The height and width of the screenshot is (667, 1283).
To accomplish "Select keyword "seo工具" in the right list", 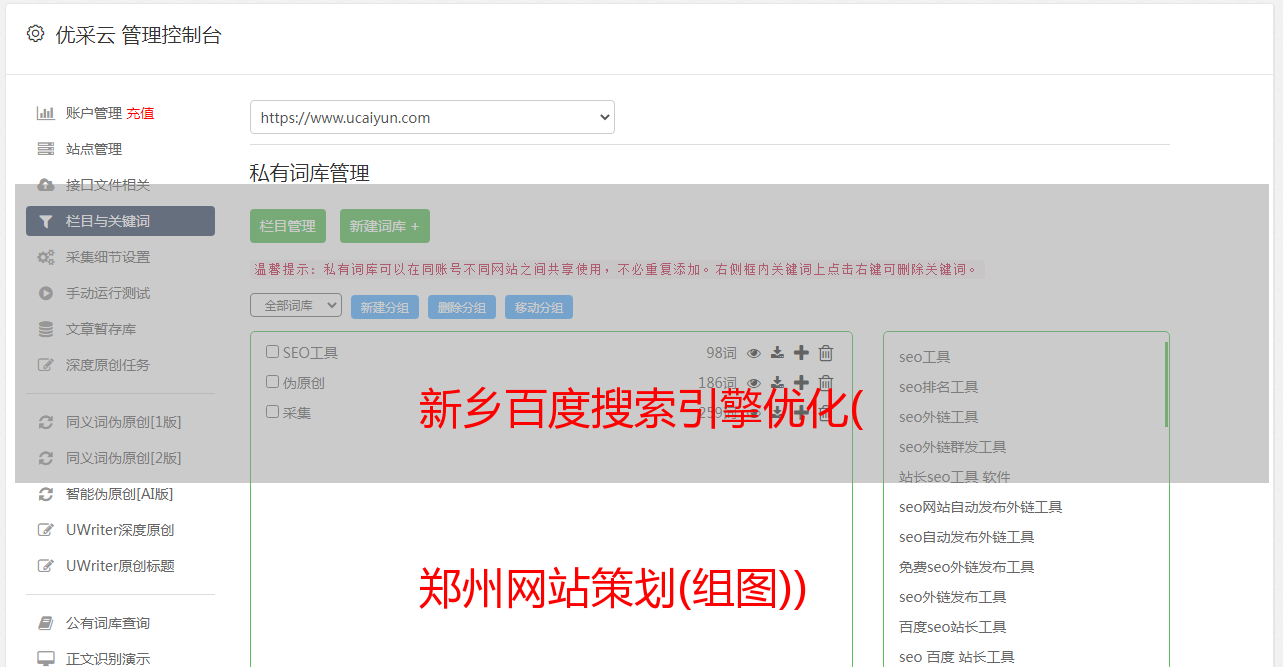I will pyautogui.click(x=925, y=357).
